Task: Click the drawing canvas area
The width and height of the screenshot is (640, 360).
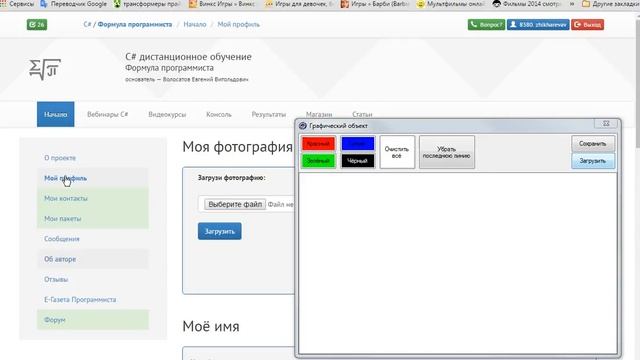Action: click(x=458, y=263)
